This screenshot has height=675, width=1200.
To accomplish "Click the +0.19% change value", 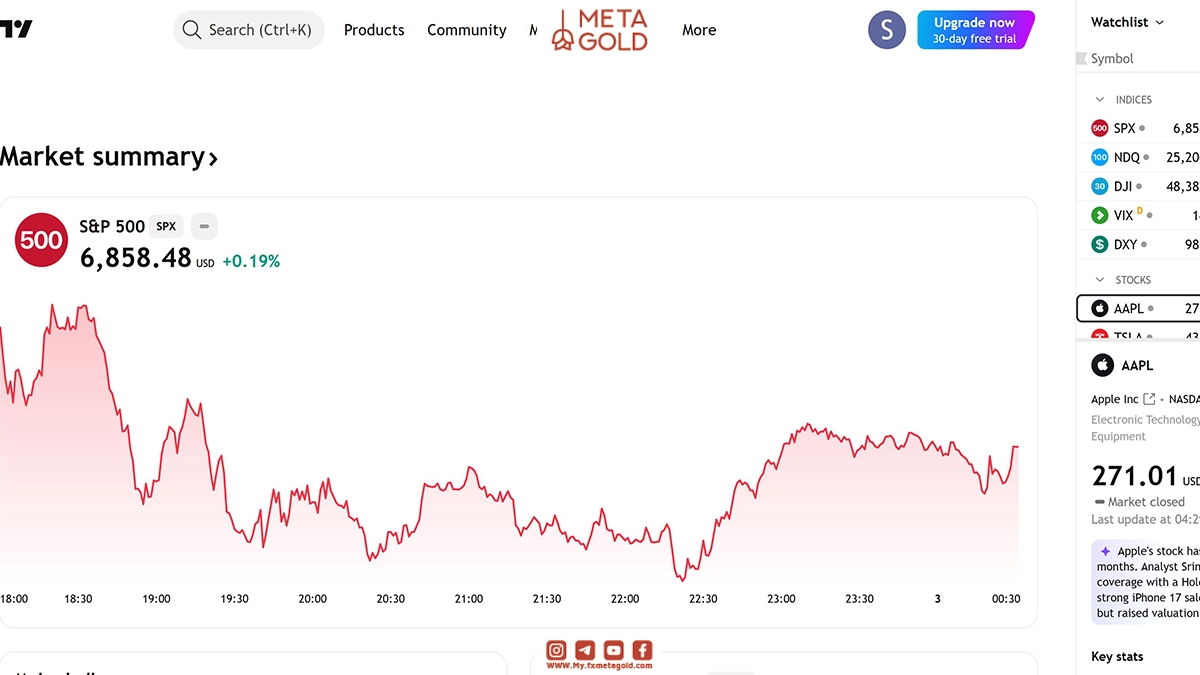I will tap(251, 261).
